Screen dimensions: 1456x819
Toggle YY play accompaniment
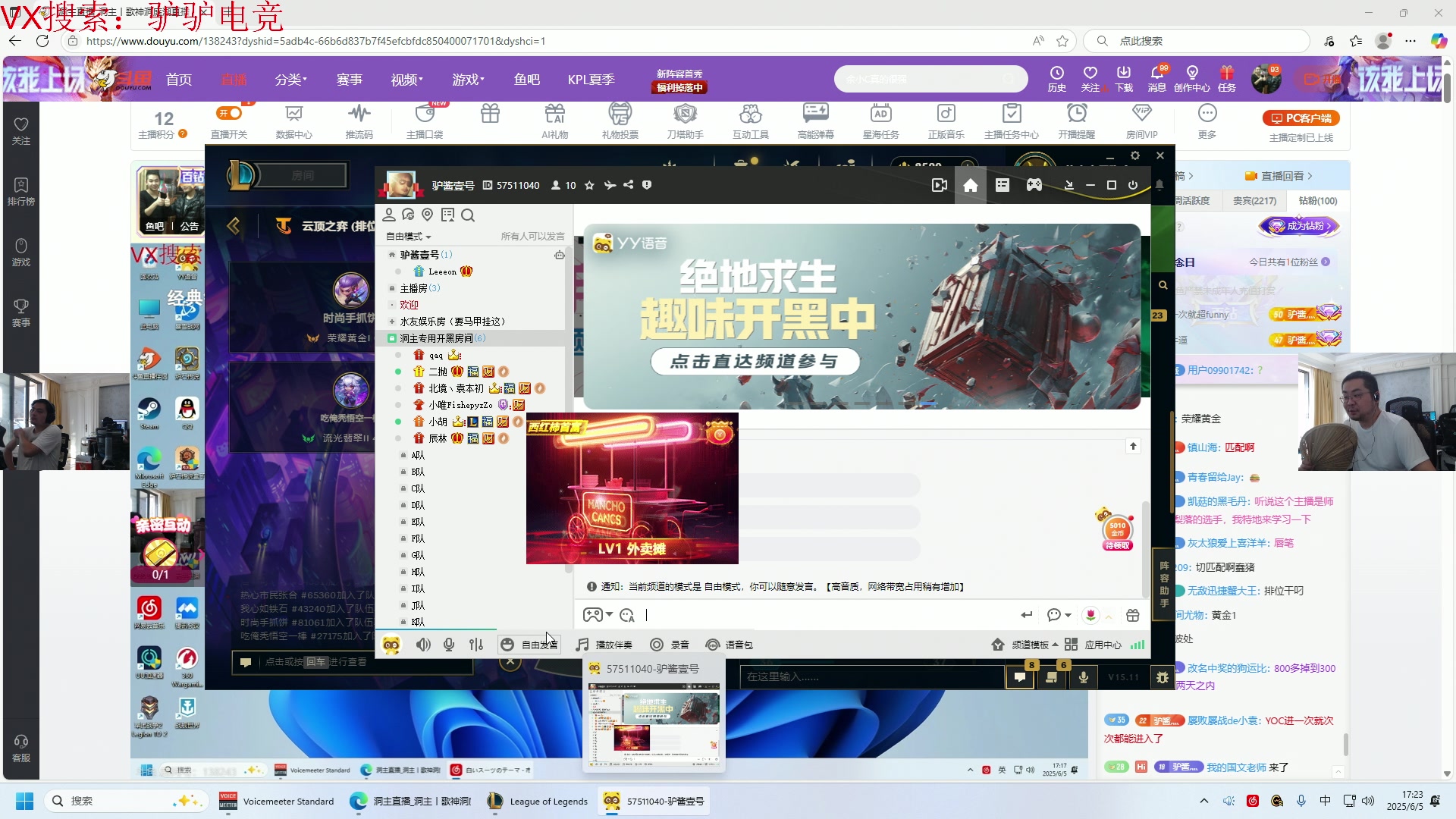pos(604,645)
